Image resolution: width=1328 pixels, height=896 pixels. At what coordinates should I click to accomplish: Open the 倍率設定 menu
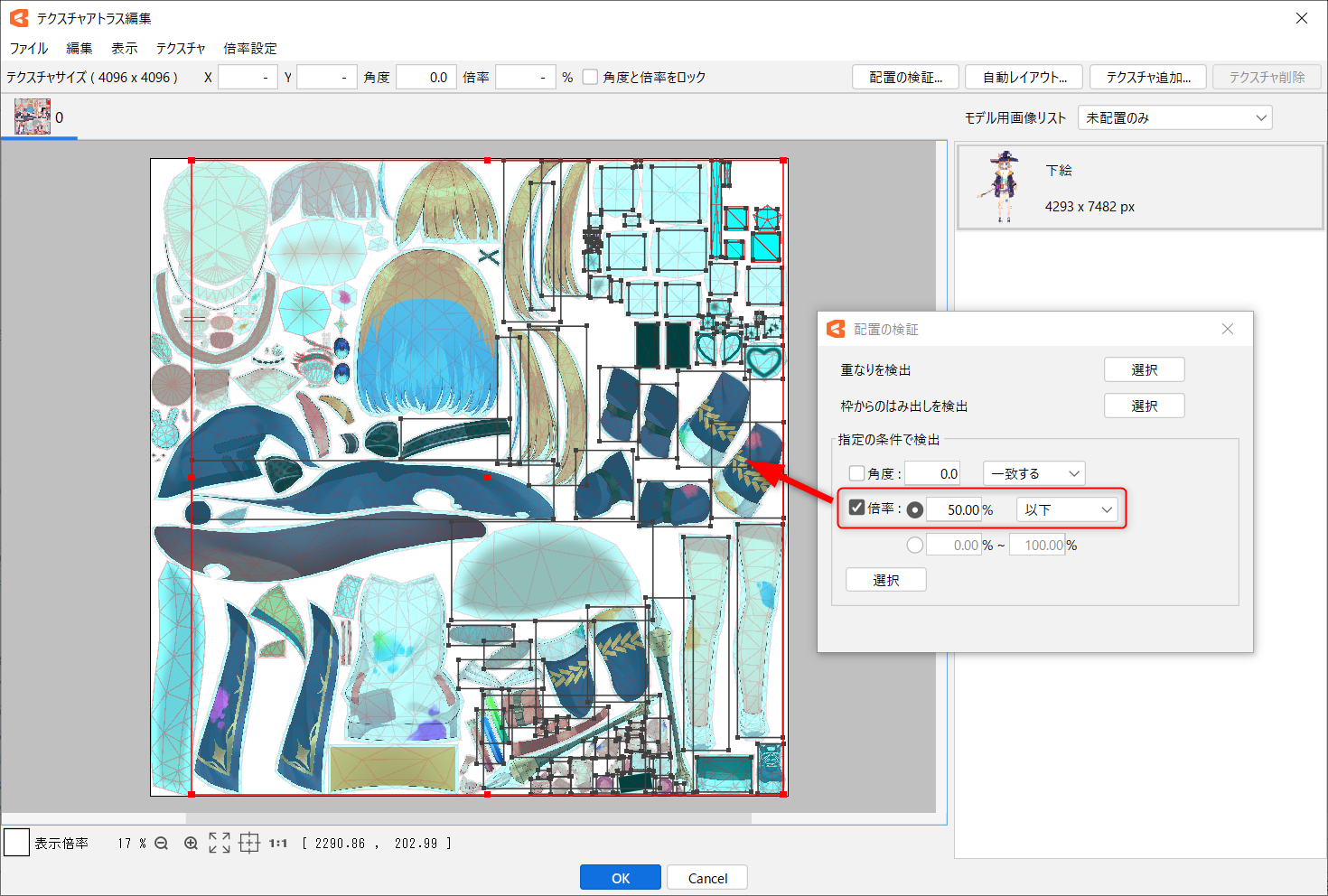point(250,48)
